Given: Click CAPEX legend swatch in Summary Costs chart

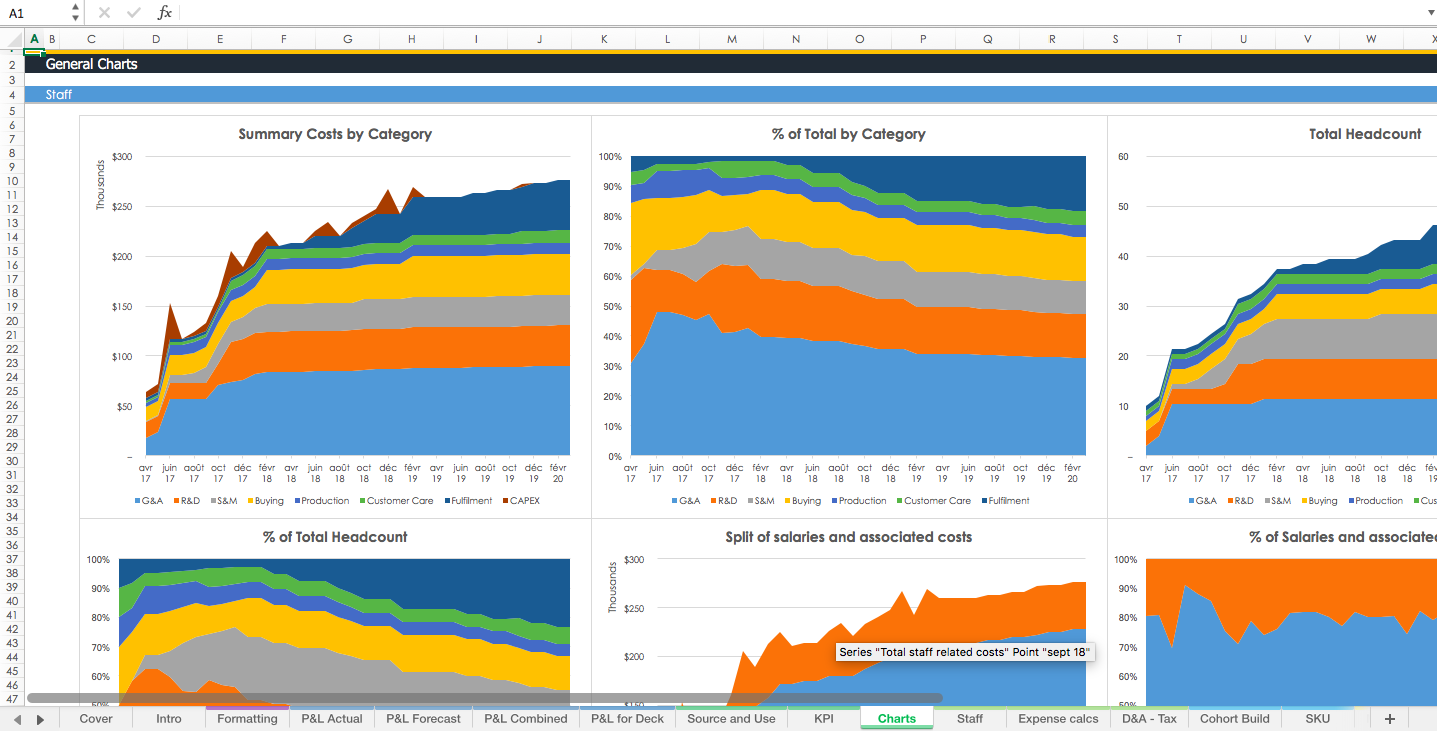Looking at the screenshot, I should (x=506, y=501).
